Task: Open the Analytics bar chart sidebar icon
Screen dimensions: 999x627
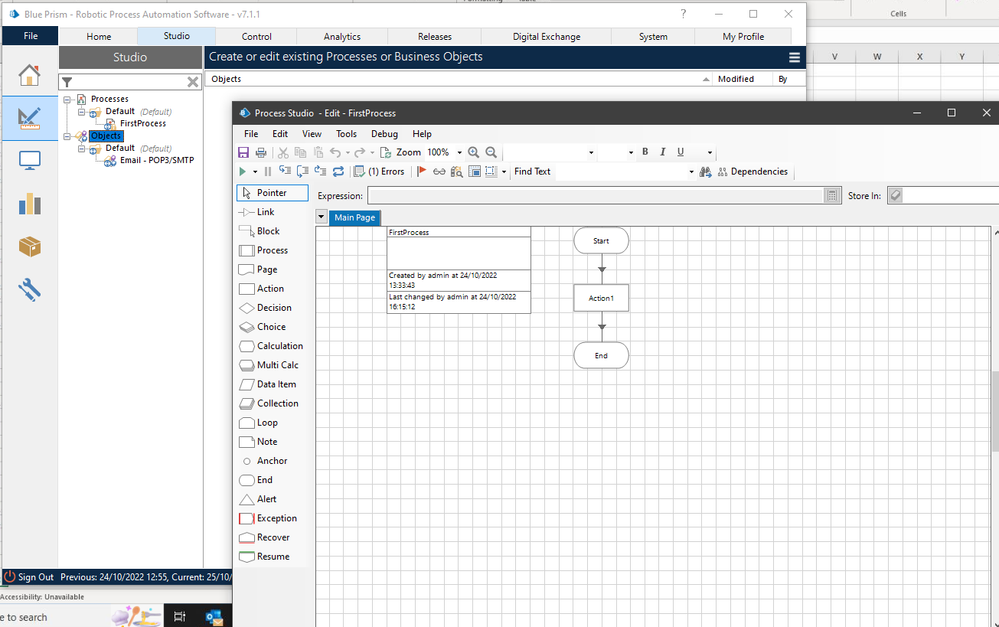Action: pos(29,204)
